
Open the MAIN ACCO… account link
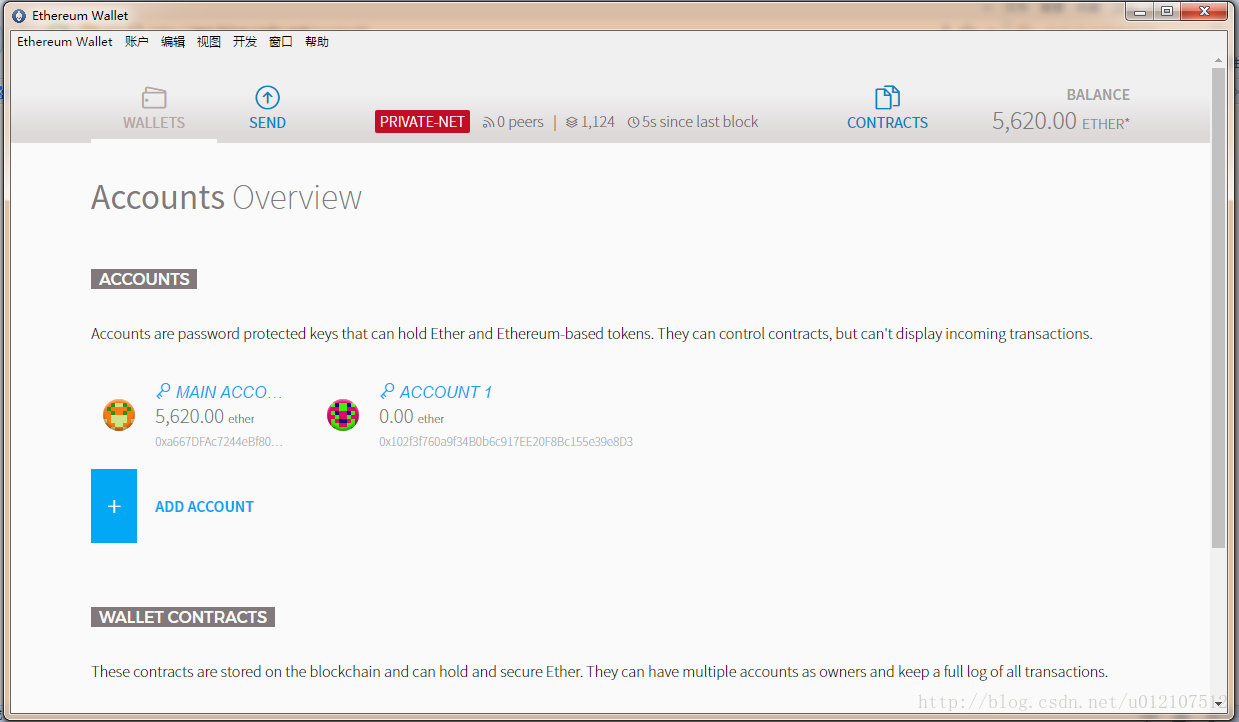click(x=229, y=392)
